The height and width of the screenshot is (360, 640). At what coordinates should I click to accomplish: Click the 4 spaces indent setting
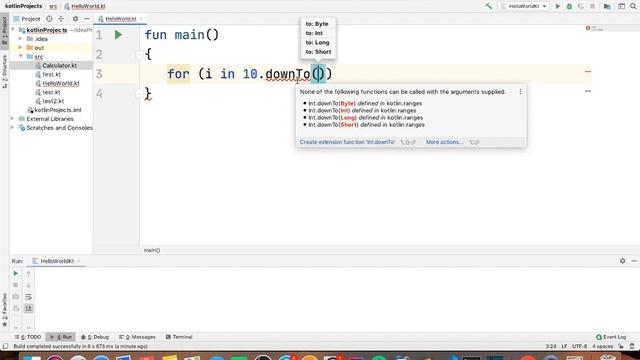tap(603, 347)
